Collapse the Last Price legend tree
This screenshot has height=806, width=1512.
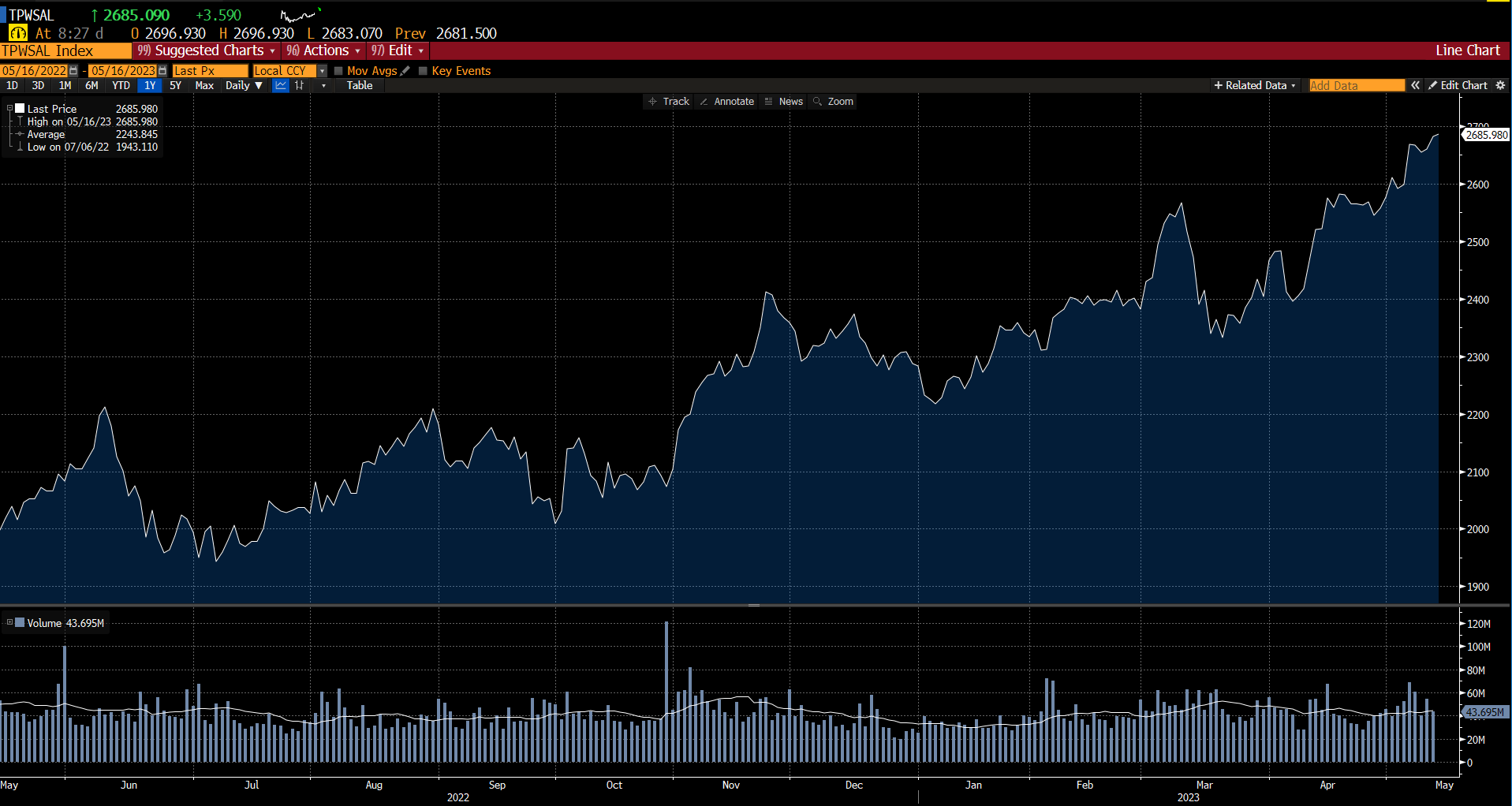(x=9, y=109)
